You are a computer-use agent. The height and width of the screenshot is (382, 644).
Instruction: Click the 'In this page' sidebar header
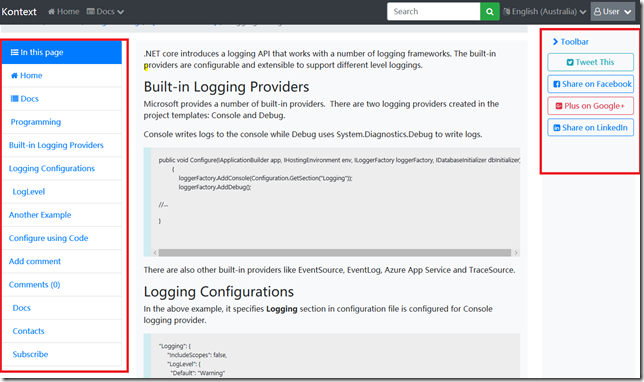click(x=62, y=52)
